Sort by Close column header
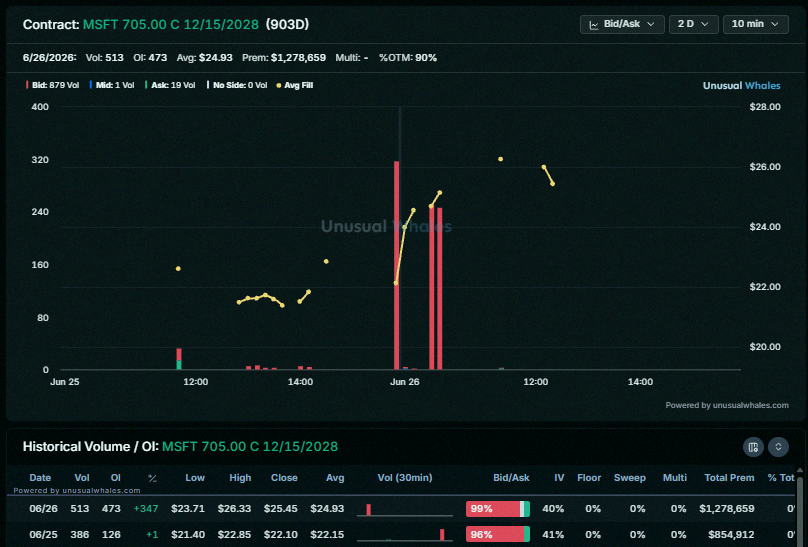The image size is (808, 547). 284,478
